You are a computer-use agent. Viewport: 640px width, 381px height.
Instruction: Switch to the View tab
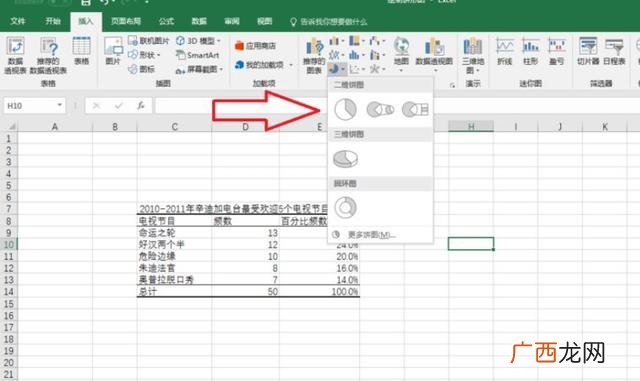[x=264, y=21]
